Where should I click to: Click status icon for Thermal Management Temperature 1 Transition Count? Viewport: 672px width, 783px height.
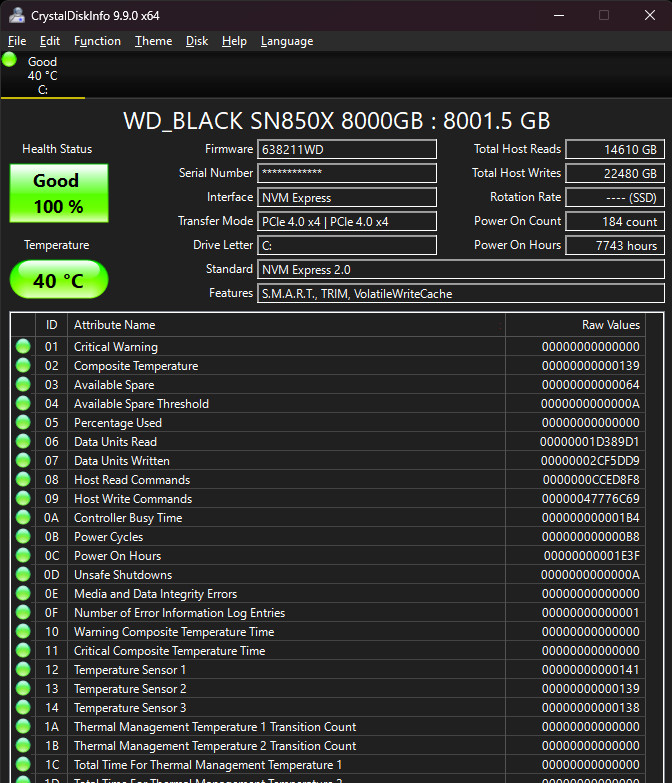(23, 726)
